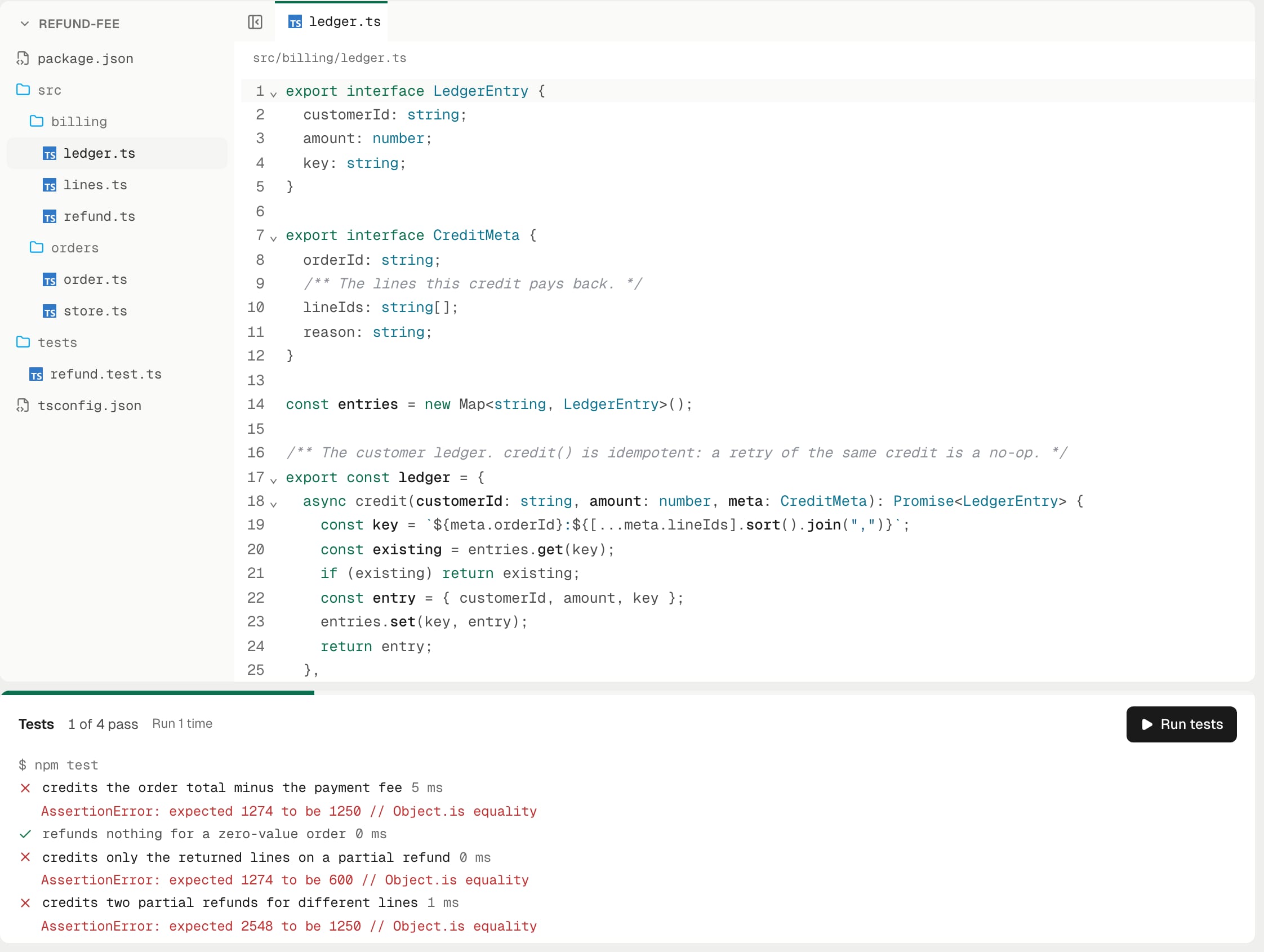The width and height of the screenshot is (1264, 952).
Task: Collapse the tests folder row
Action: click(x=117, y=342)
